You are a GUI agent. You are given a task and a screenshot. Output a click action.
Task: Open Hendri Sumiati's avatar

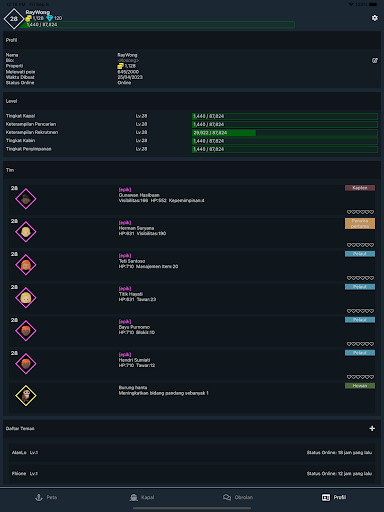point(26,364)
